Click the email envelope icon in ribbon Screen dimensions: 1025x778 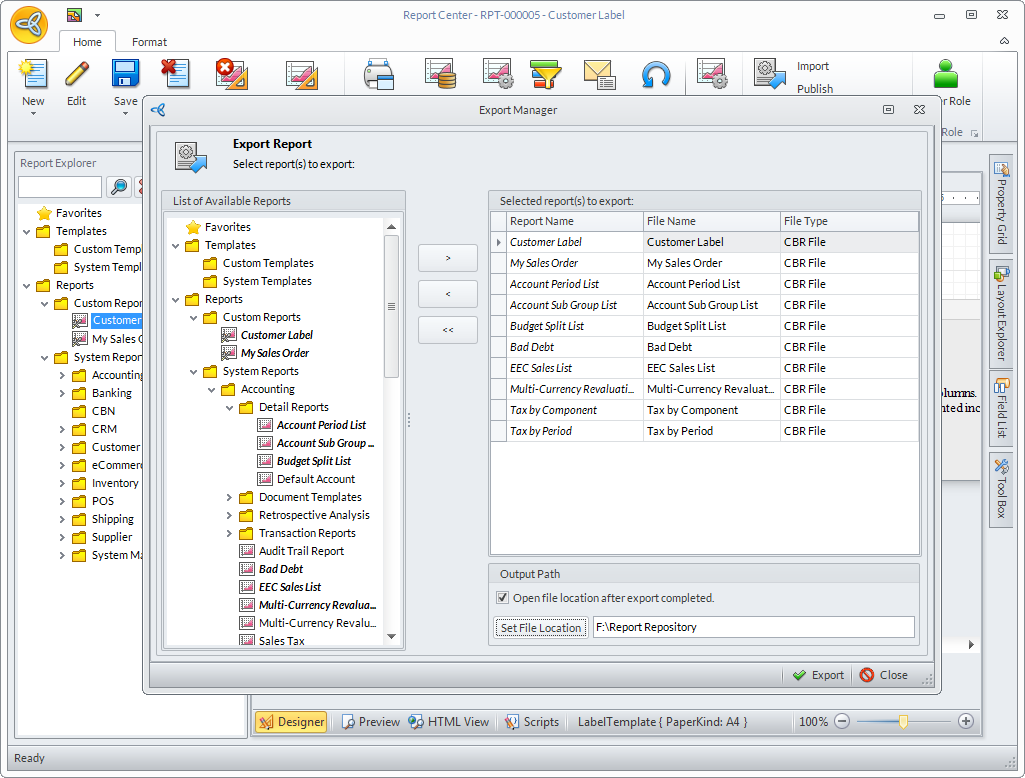point(599,75)
